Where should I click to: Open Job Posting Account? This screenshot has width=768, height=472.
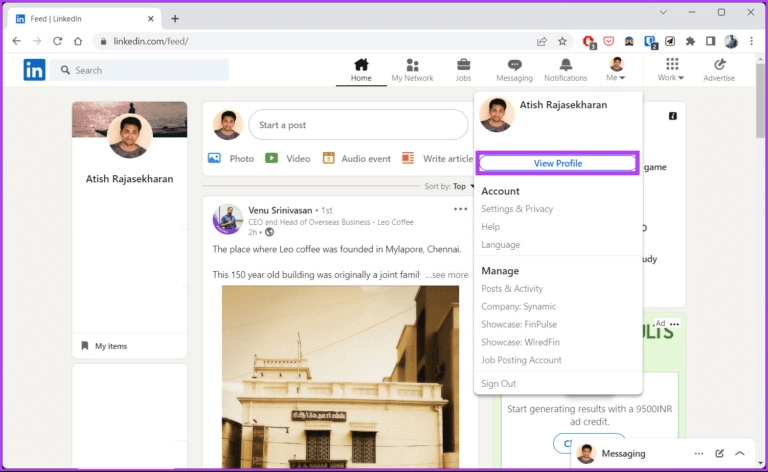click(x=521, y=360)
